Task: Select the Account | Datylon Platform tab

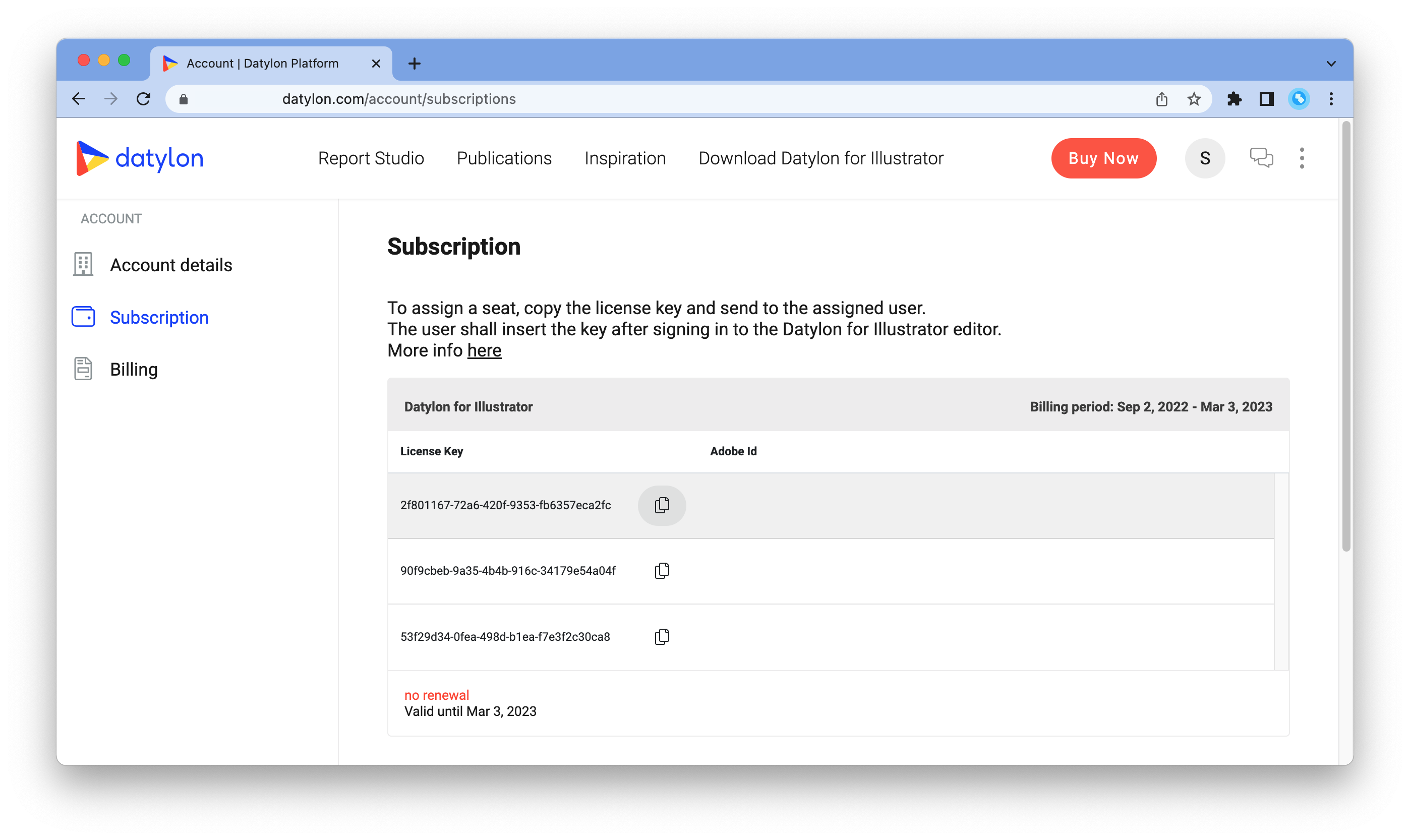Action: (271, 64)
